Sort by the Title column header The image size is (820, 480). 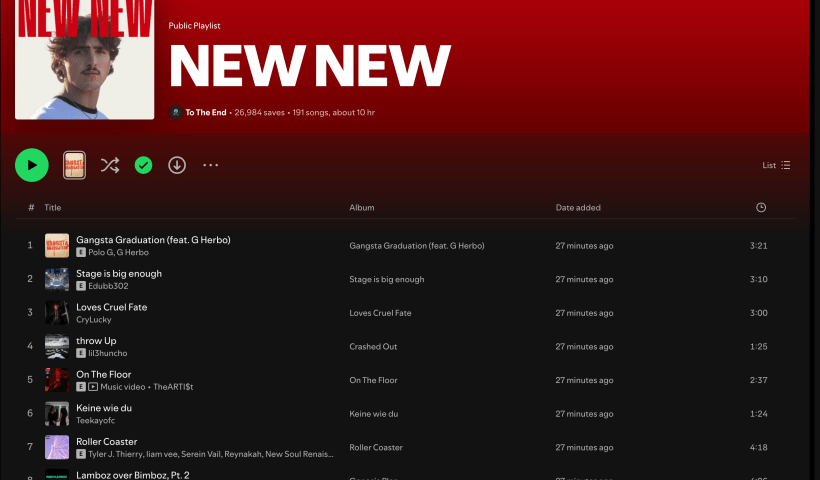[x=53, y=207]
